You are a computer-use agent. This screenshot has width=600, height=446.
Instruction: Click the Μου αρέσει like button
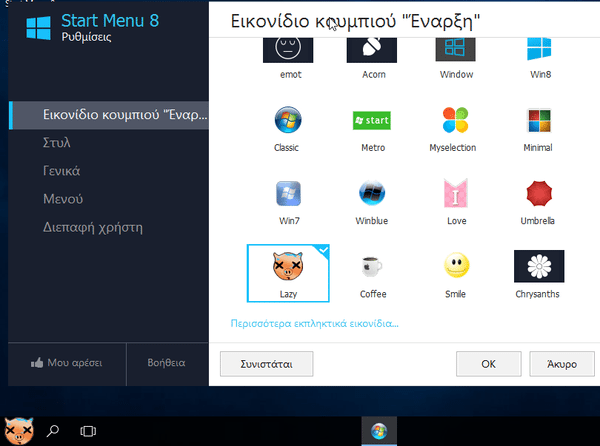click(x=67, y=363)
